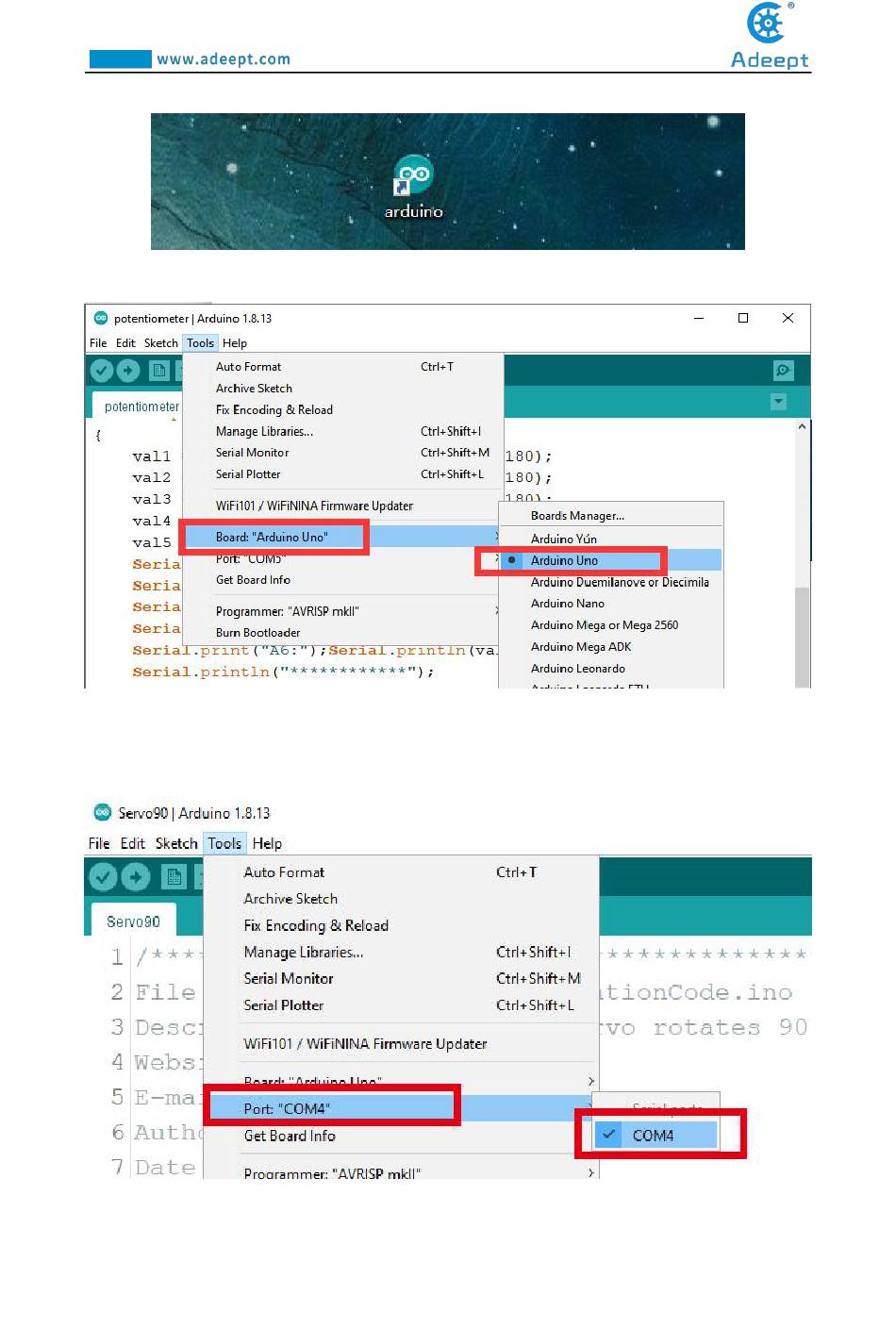Expand Board "Arduino Uno" entry in Servo90 window
896x1328 pixels.
(x=402, y=1082)
